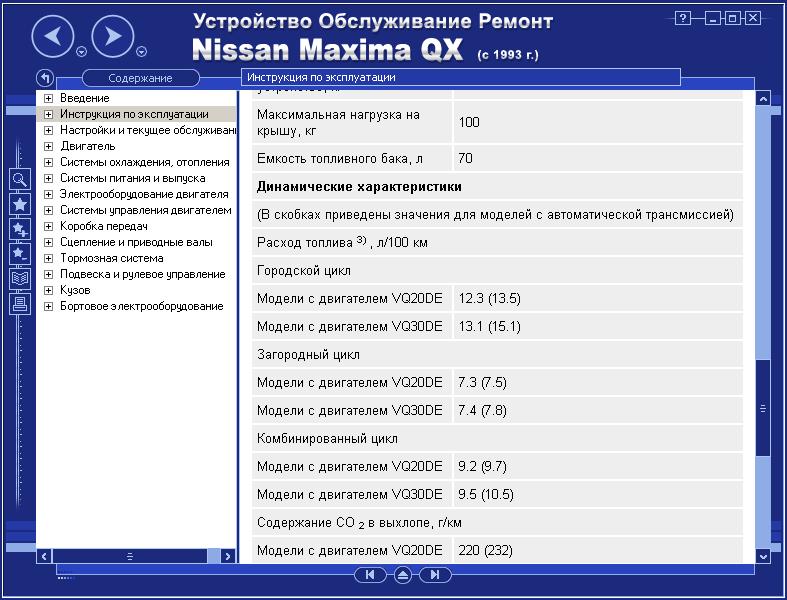Screen dimensions: 787x600
Task: Expand the Тормозная система node
Action: 48,259
